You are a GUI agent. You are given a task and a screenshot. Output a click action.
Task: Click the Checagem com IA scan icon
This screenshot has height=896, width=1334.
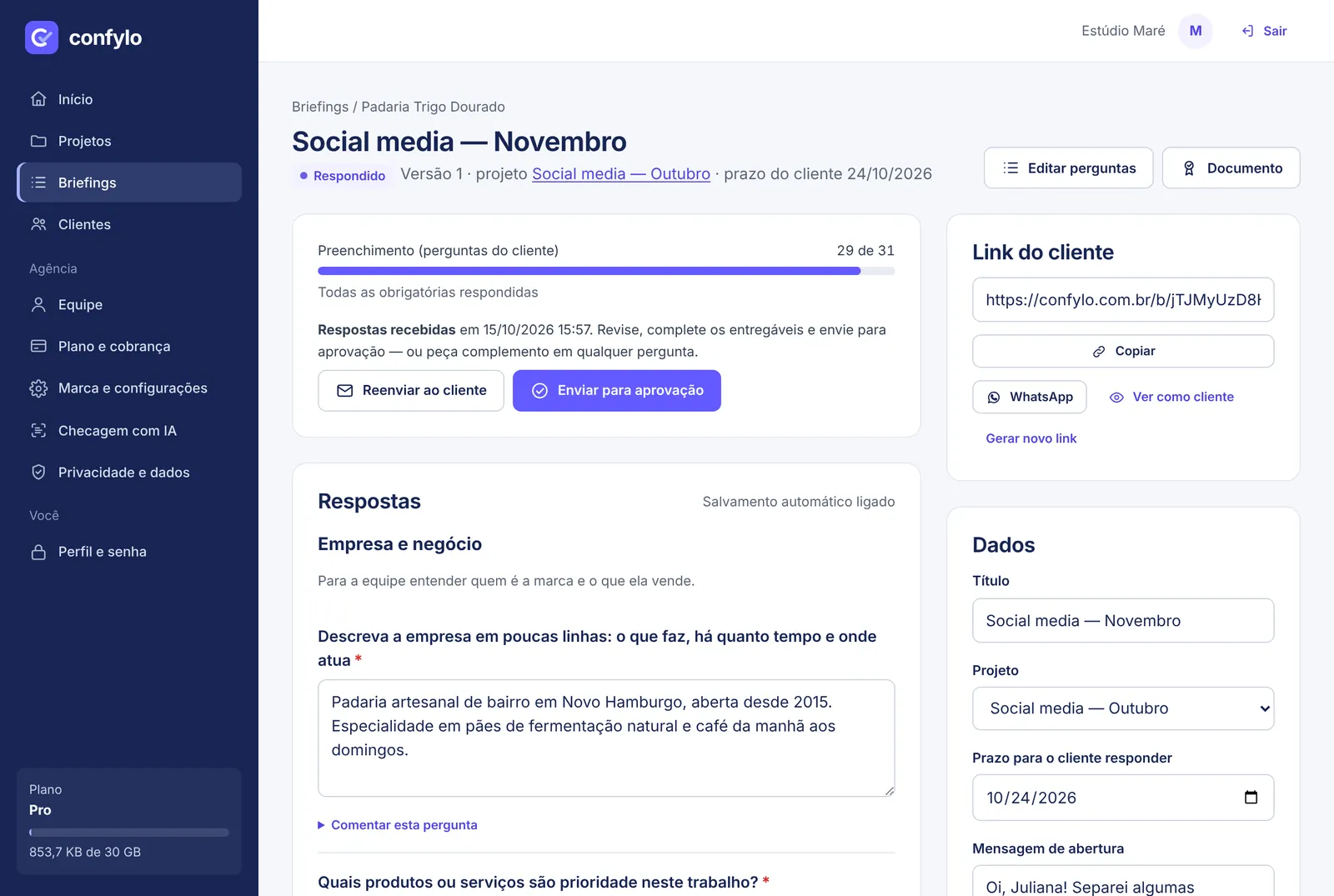coord(38,431)
